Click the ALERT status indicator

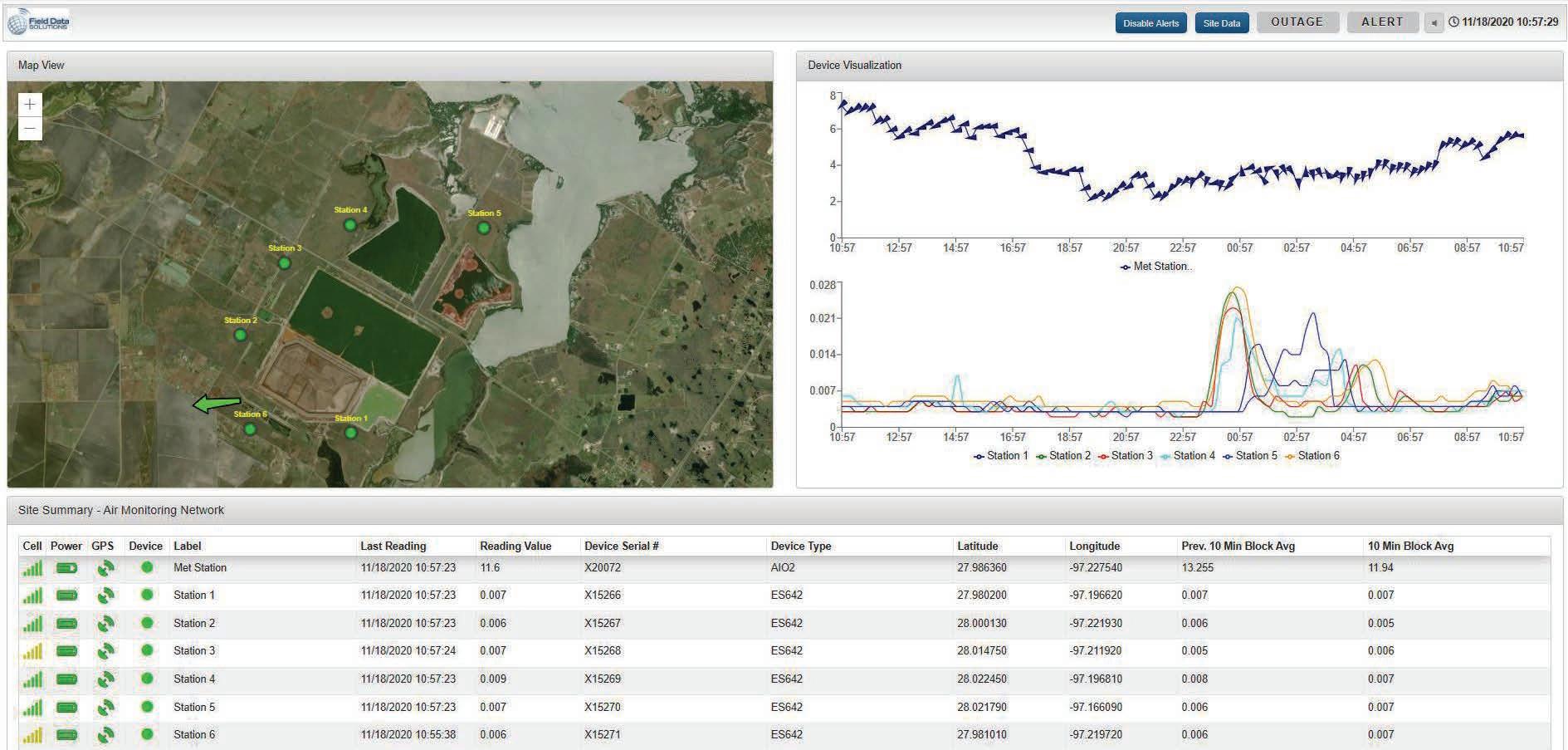tap(1381, 22)
